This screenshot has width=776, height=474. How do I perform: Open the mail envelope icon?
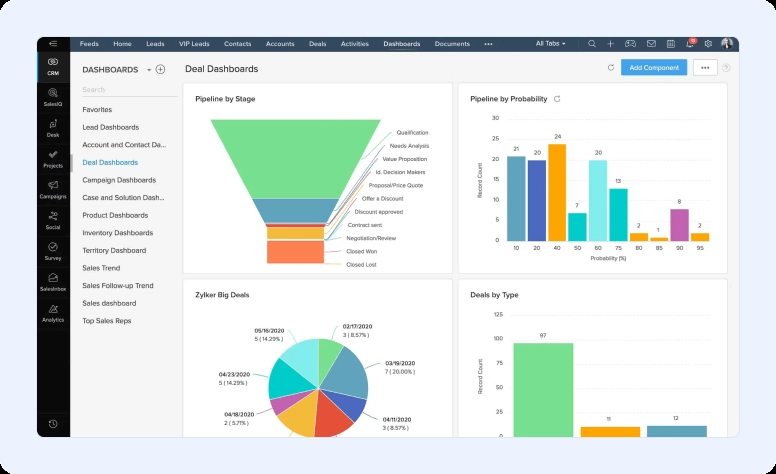point(651,44)
